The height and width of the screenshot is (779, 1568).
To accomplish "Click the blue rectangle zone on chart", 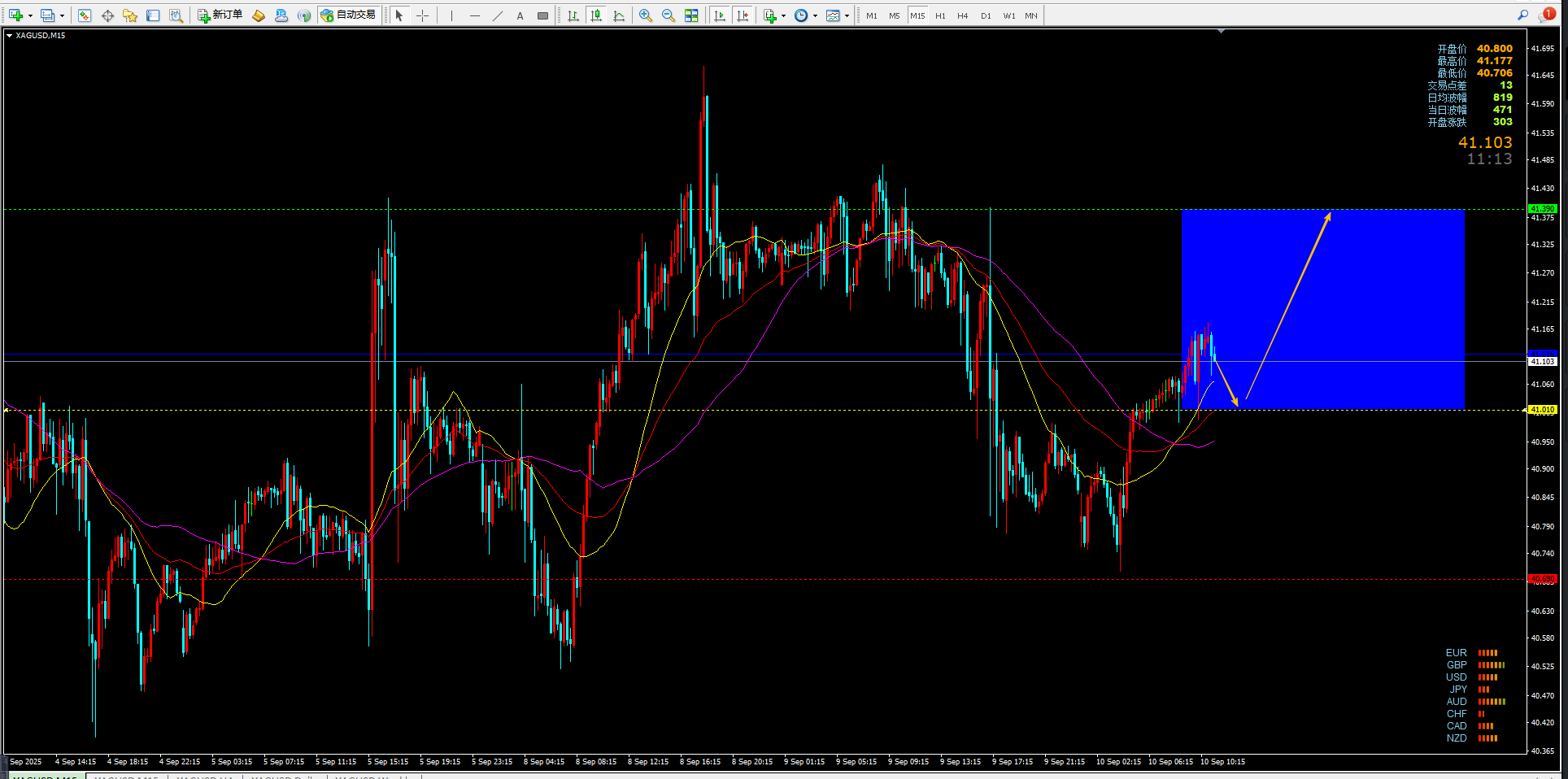I will (1322, 309).
